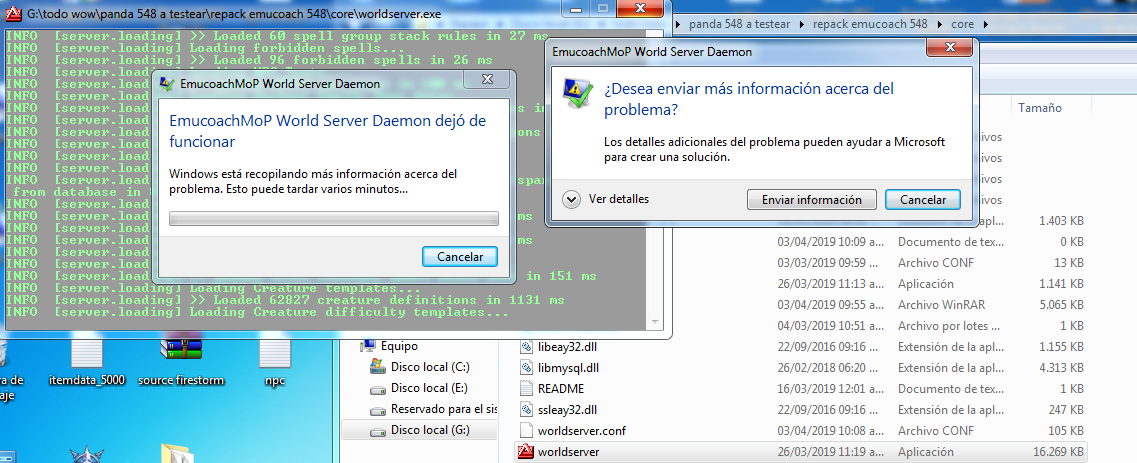
Task: Click 'repack emucoach 548' breadcrumb segment
Action: coord(870,25)
